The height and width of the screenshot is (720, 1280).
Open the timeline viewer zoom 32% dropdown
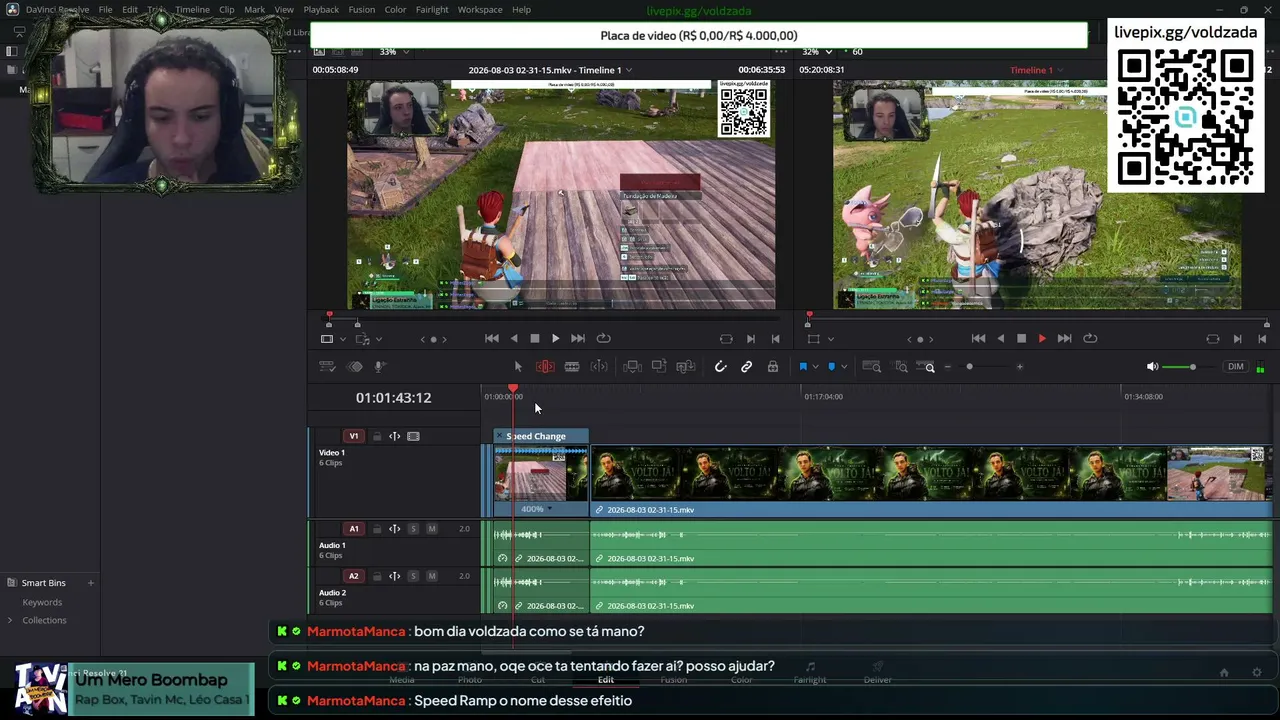(x=816, y=52)
